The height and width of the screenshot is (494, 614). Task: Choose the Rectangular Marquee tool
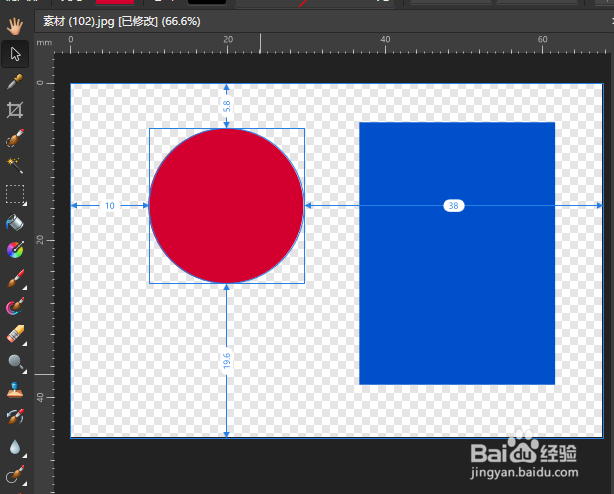point(15,194)
